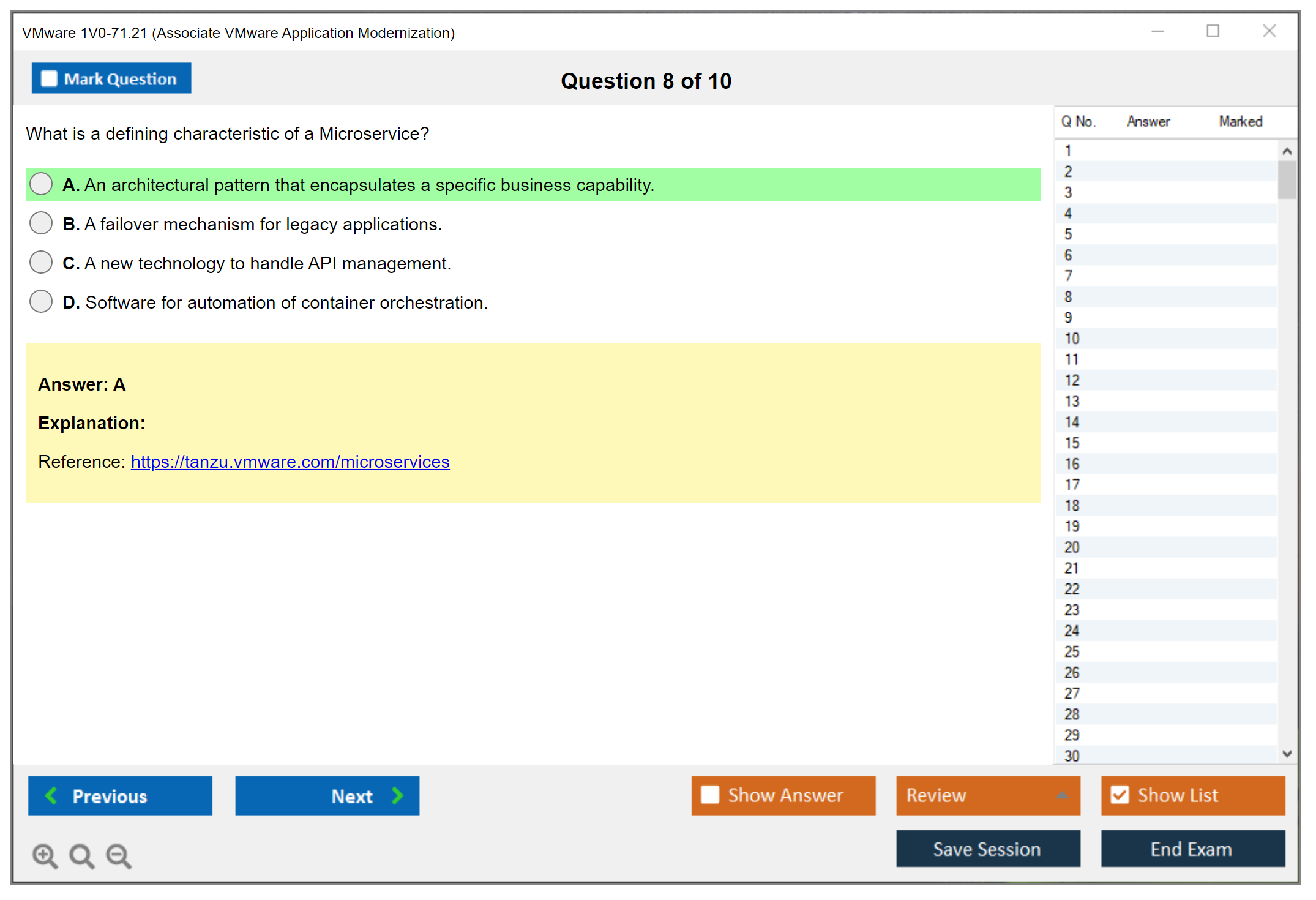
Task: Click the green right arrow on Next
Action: [397, 795]
